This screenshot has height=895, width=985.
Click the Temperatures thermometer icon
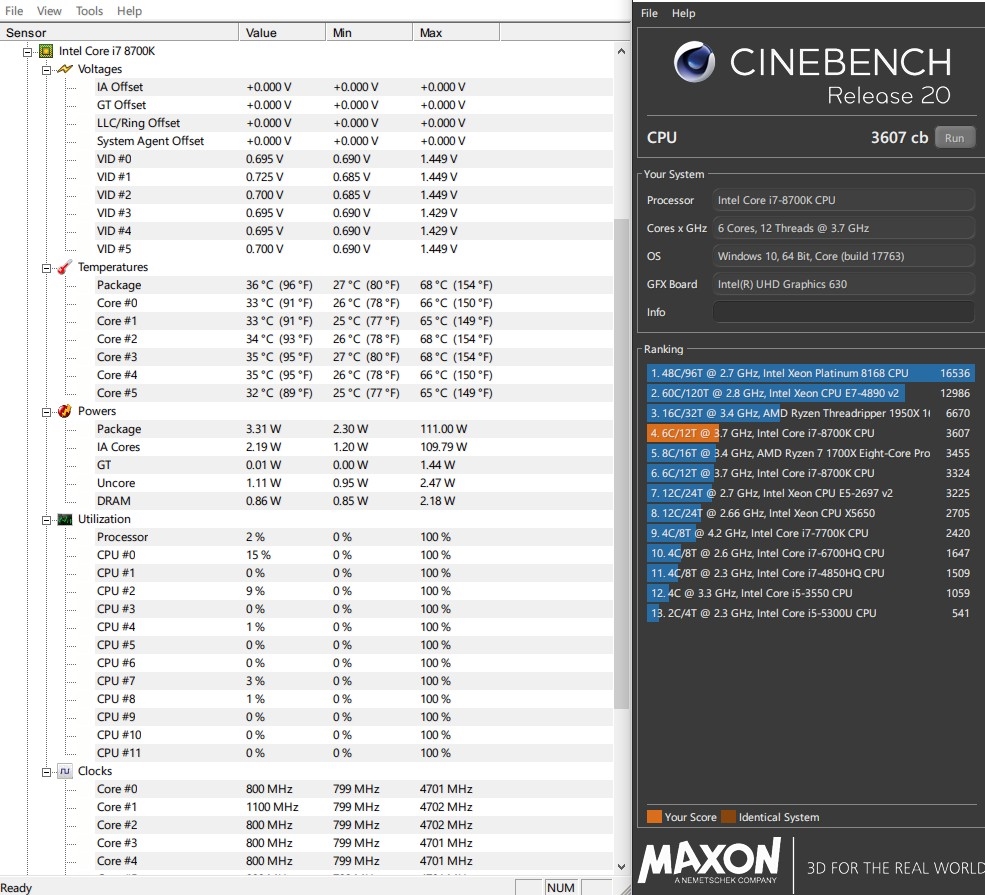pos(64,267)
